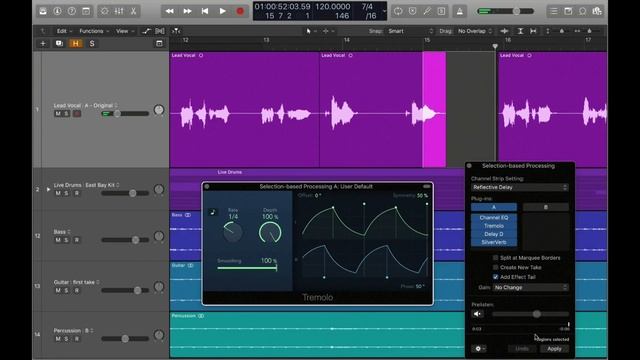Image resolution: width=640 pixels, height=360 pixels.
Task: Open the View menu in Tracks area
Action: (124, 31)
